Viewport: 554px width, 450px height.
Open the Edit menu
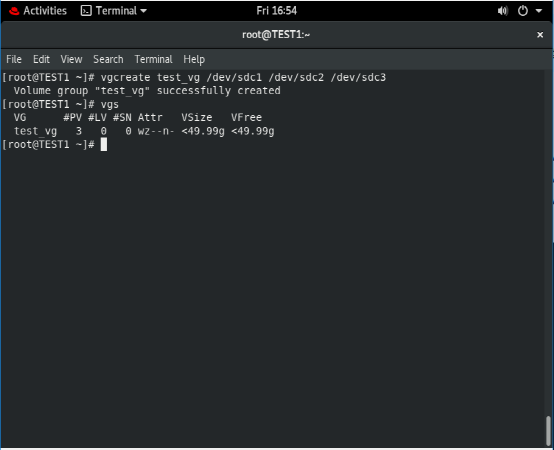41,59
